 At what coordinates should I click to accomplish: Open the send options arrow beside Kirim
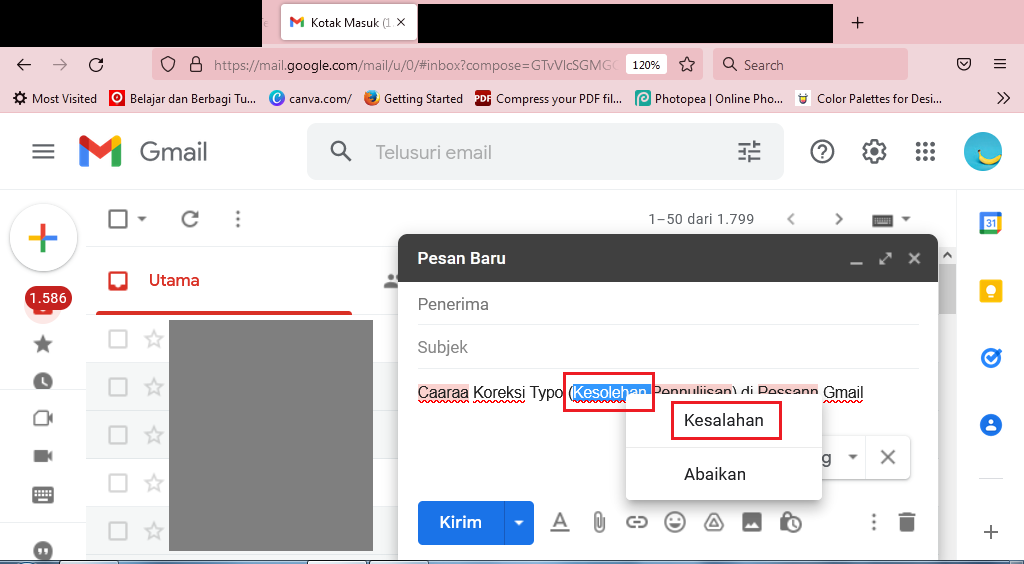click(x=519, y=522)
